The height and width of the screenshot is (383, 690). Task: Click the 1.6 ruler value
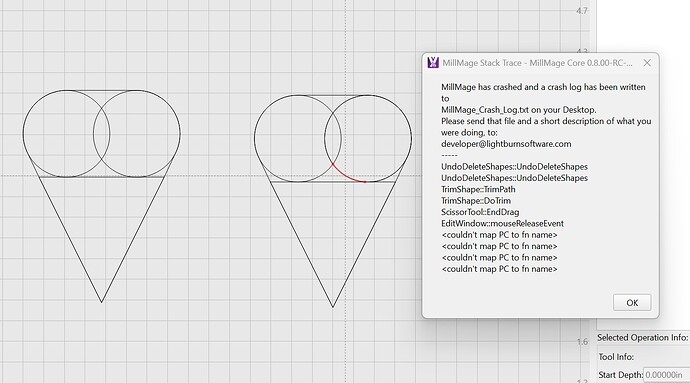(582, 342)
